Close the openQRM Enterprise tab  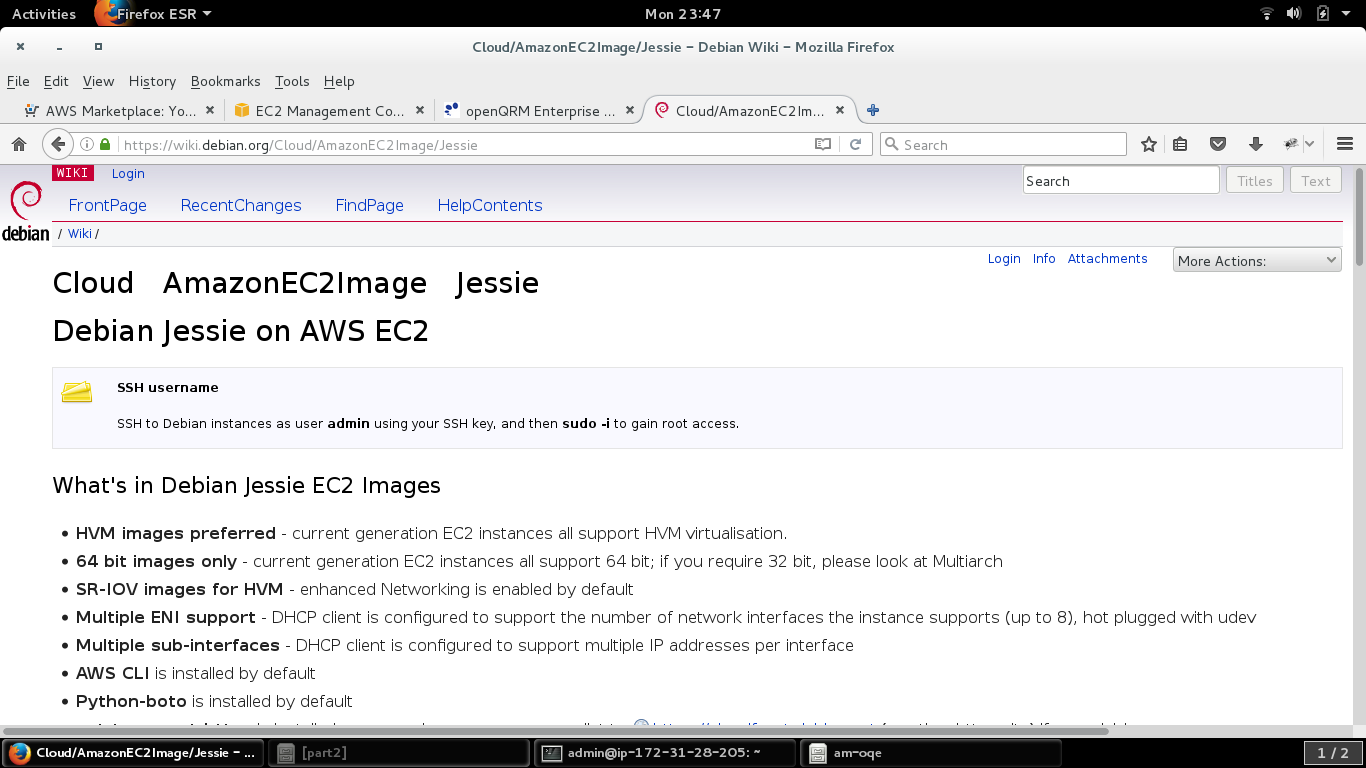(630, 111)
